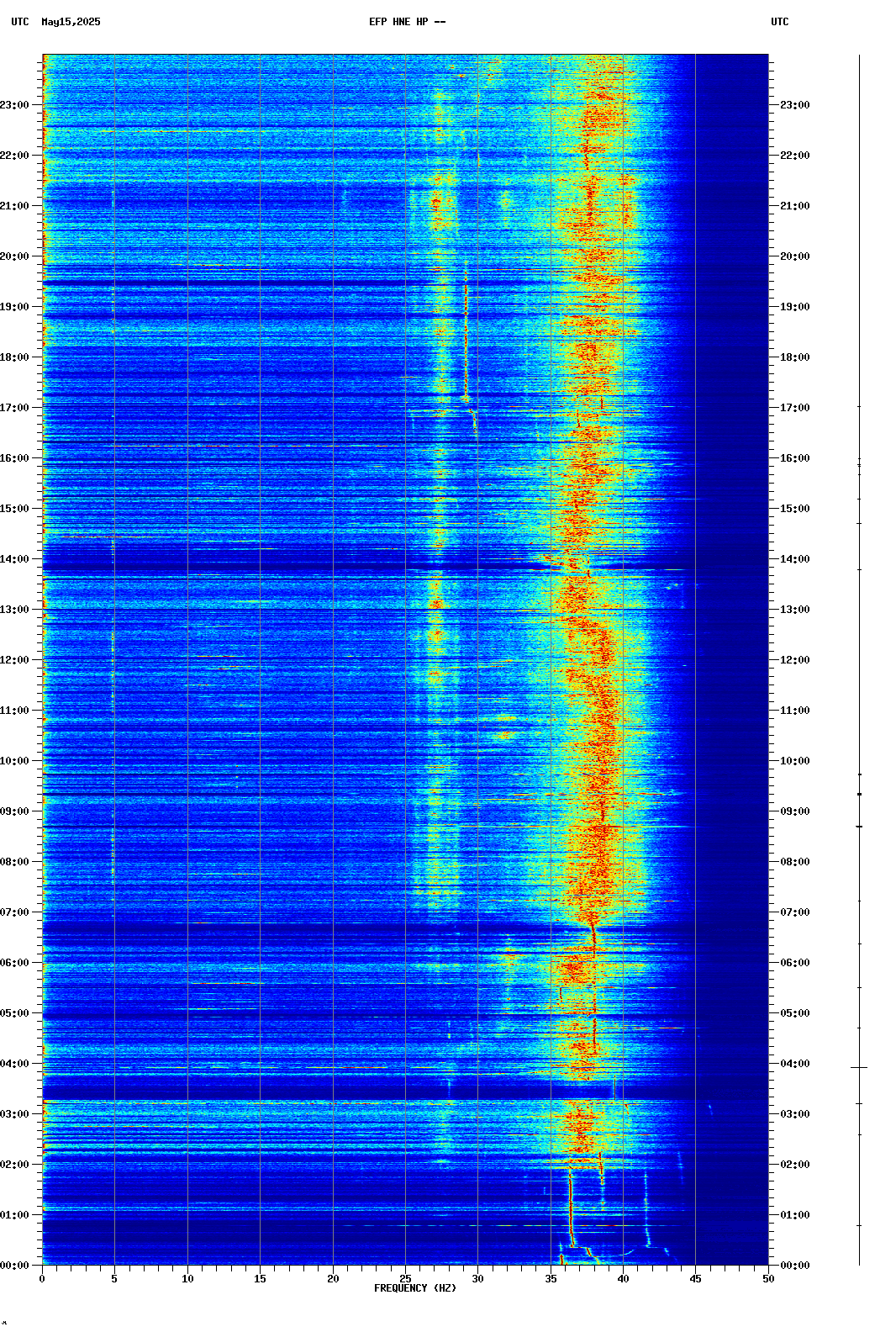
Task: Click the UTC label at the top right
Action: (x=780, y=22)
